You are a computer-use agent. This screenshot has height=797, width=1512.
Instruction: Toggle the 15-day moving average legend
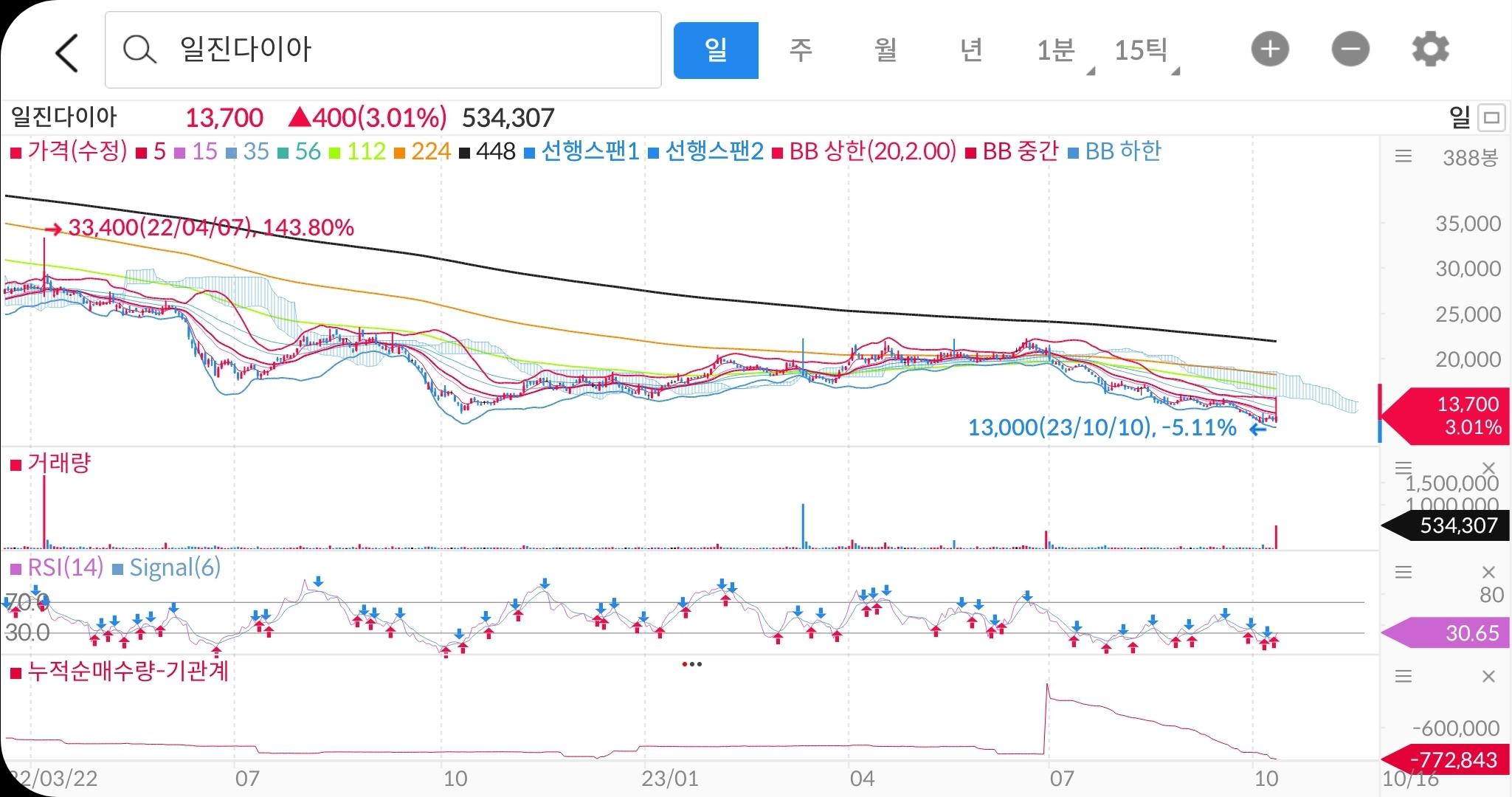pyautogui.click(x=196, y=152)
